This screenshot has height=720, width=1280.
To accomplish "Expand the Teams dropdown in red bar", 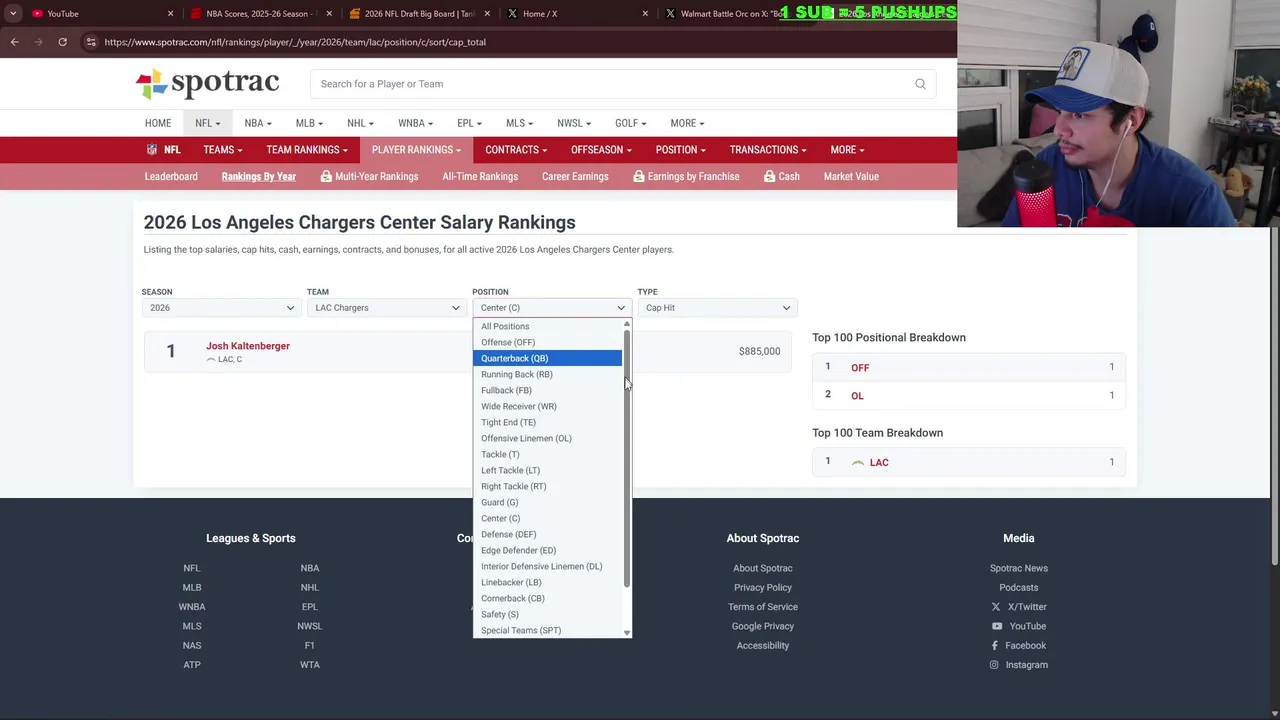I will [x=222, y=150].
